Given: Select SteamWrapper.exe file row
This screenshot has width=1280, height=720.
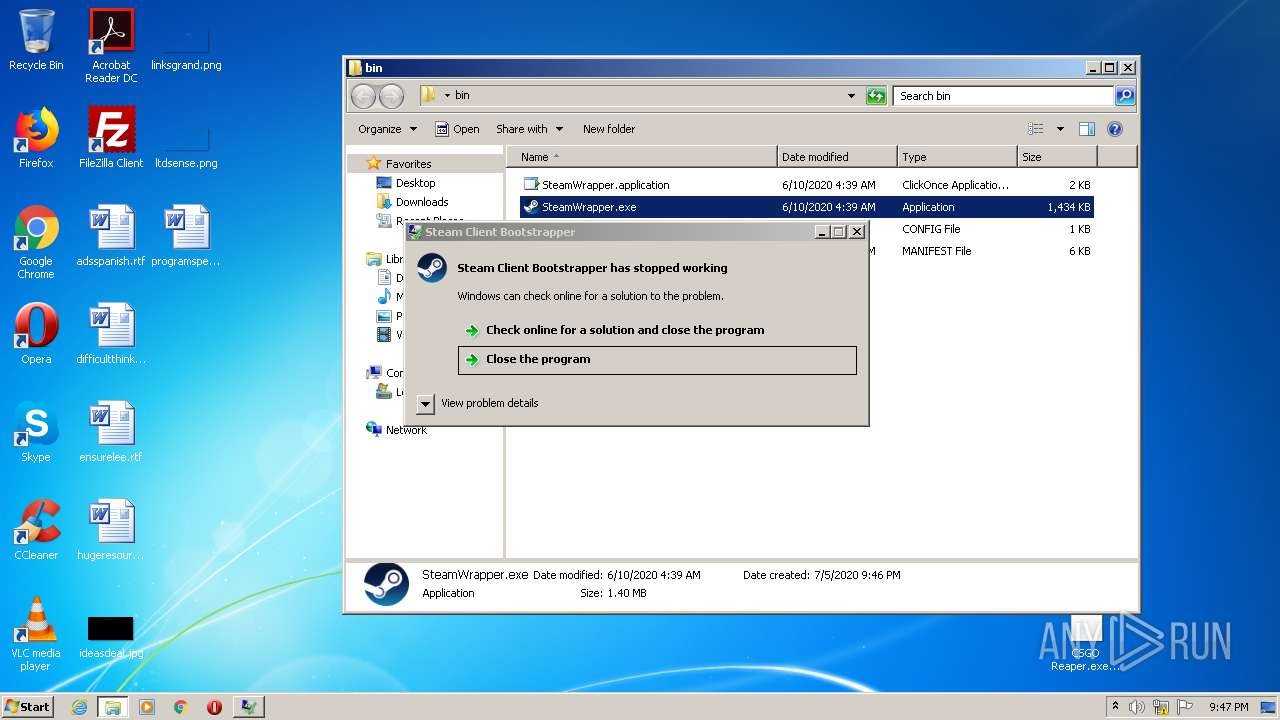Looking at the screenshot, I should 807,207.
